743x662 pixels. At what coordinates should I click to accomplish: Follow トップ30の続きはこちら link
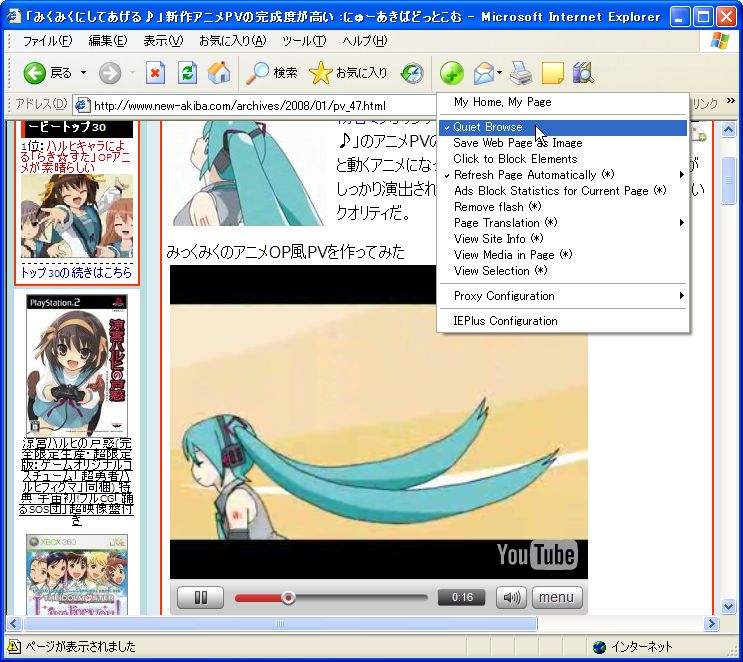coord(76,272)
